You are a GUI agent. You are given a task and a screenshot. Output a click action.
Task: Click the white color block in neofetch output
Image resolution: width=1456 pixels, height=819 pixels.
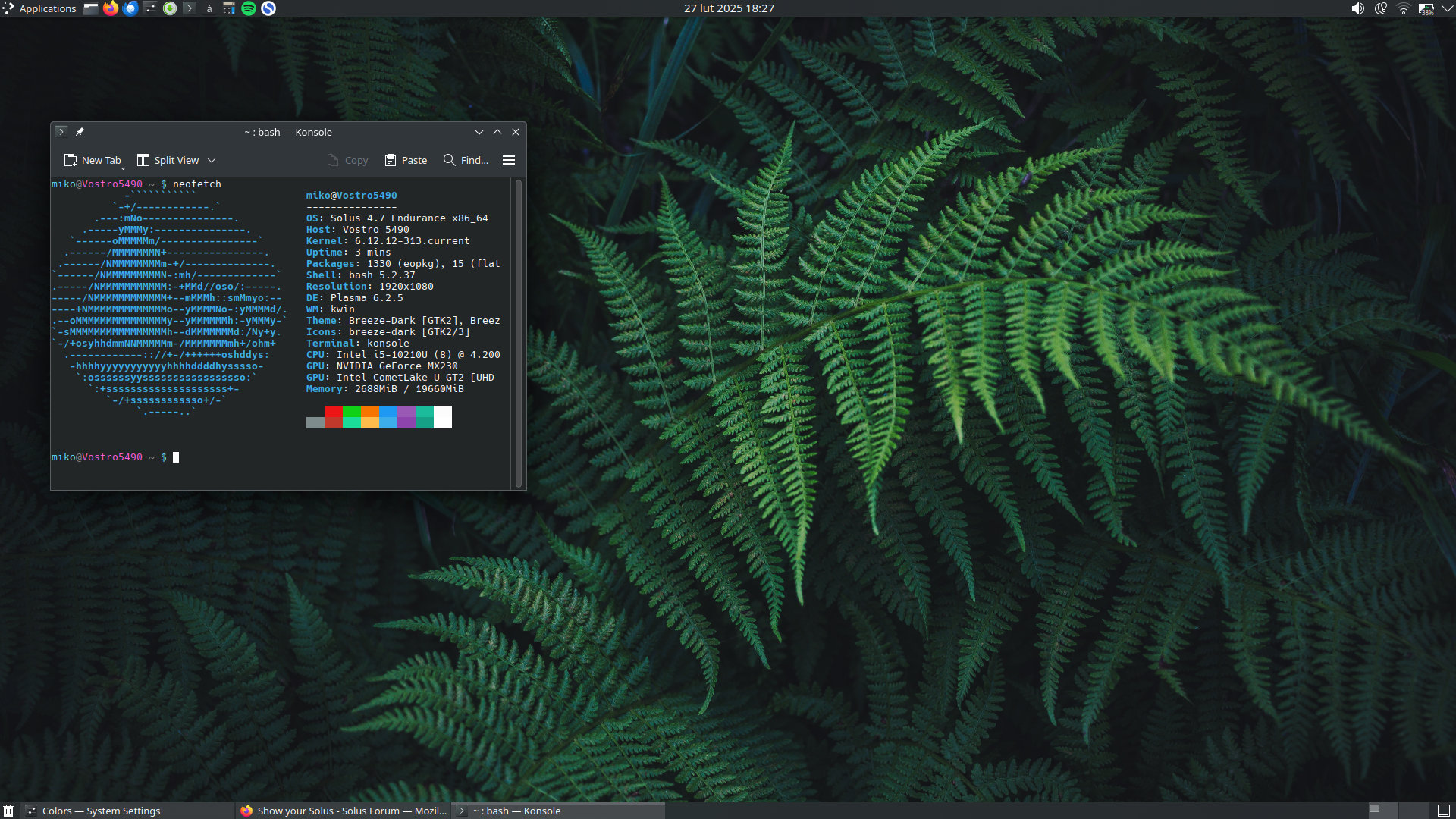(x=443, y=417)
